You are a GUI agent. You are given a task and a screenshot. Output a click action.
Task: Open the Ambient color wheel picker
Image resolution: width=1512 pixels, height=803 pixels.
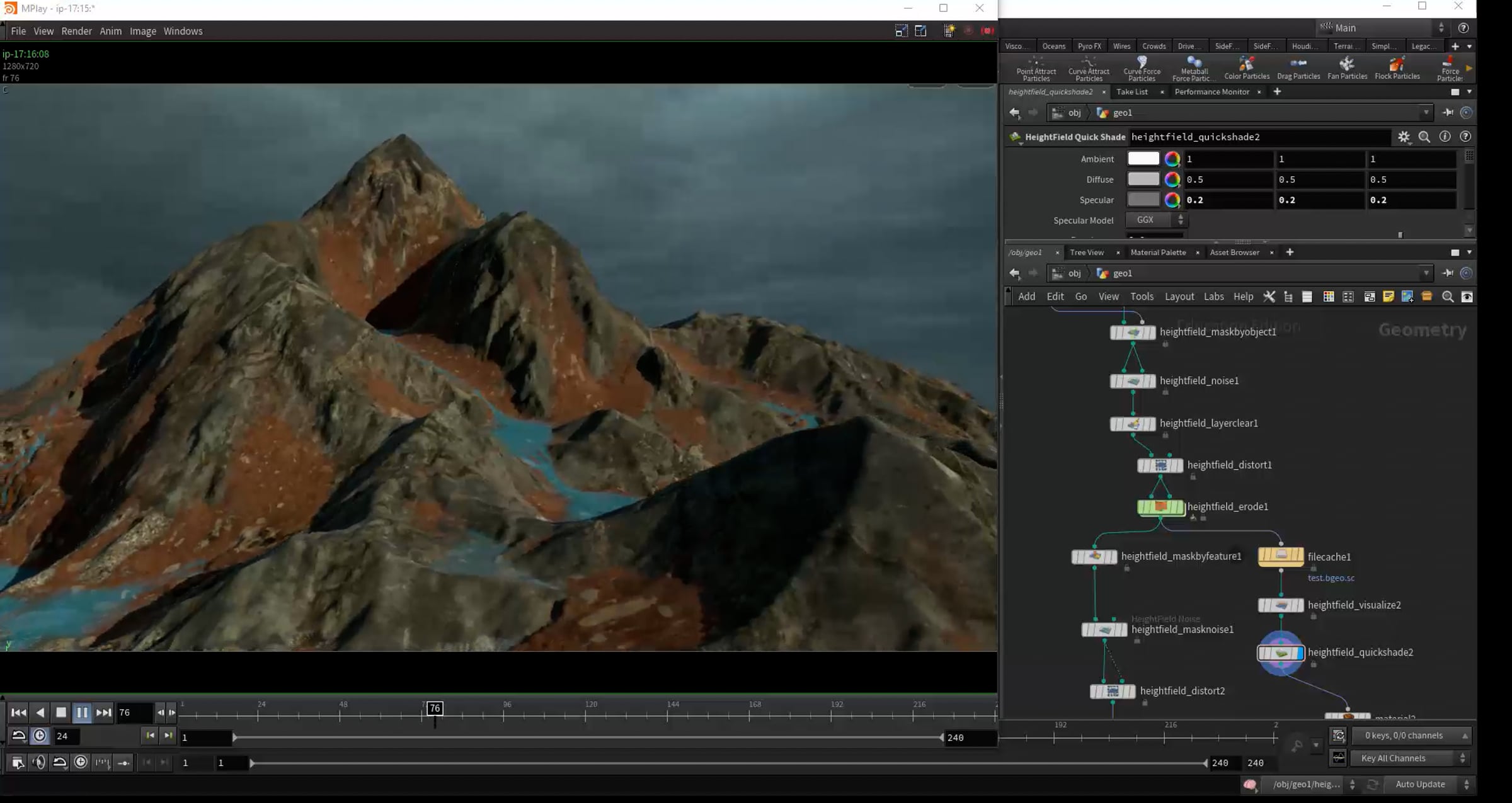tap(1172, 159)
